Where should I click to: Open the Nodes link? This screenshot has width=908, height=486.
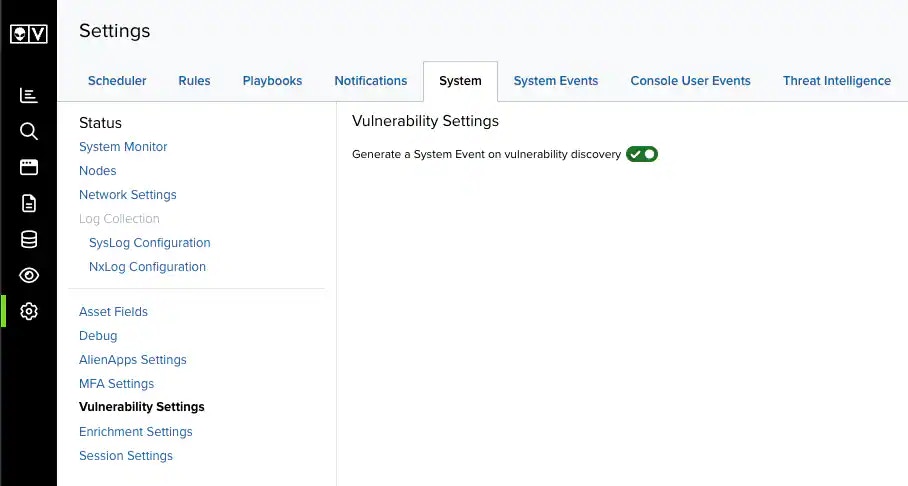tap(97, 170)
